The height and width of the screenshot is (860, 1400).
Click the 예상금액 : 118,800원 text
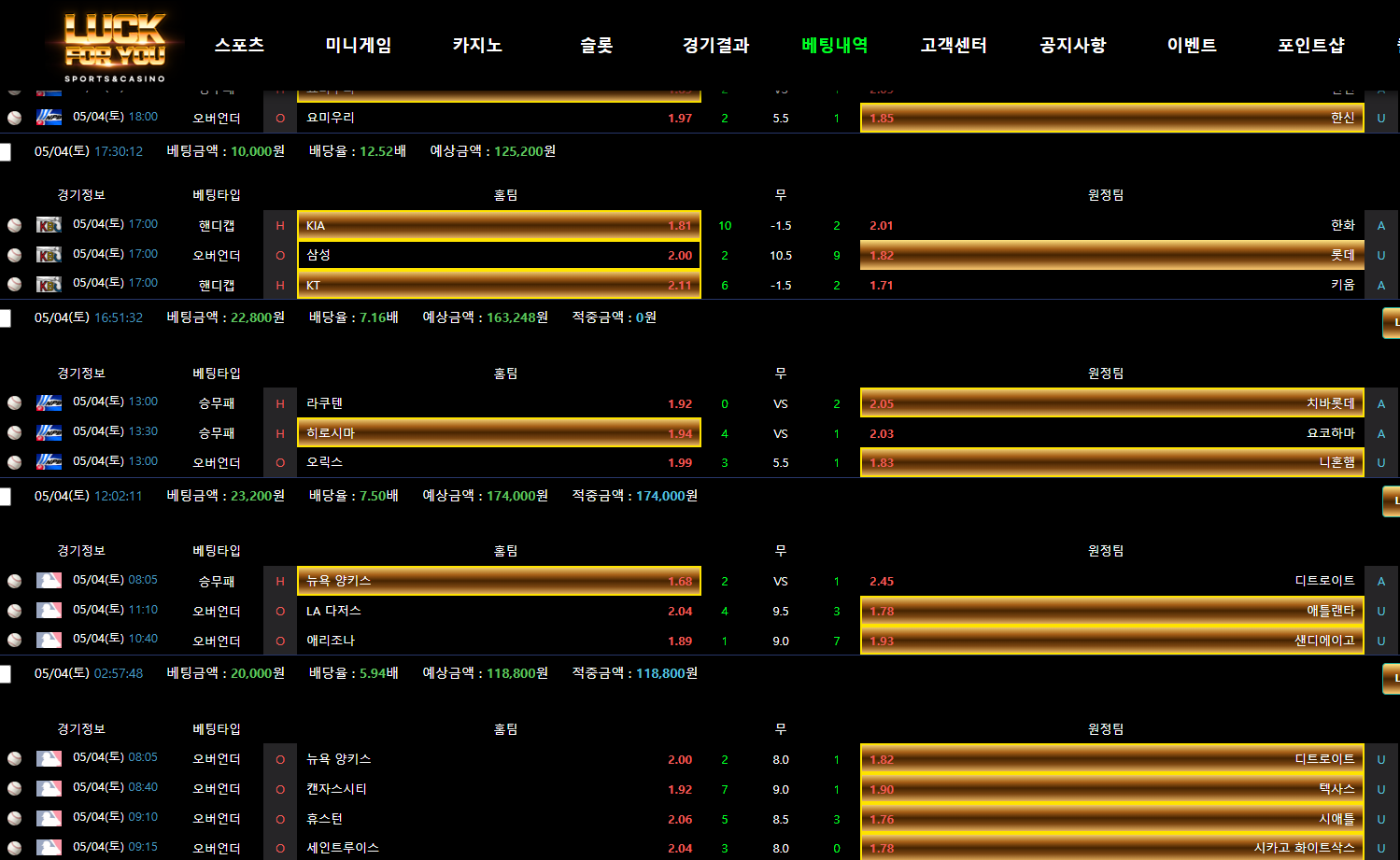coord(486,673)
